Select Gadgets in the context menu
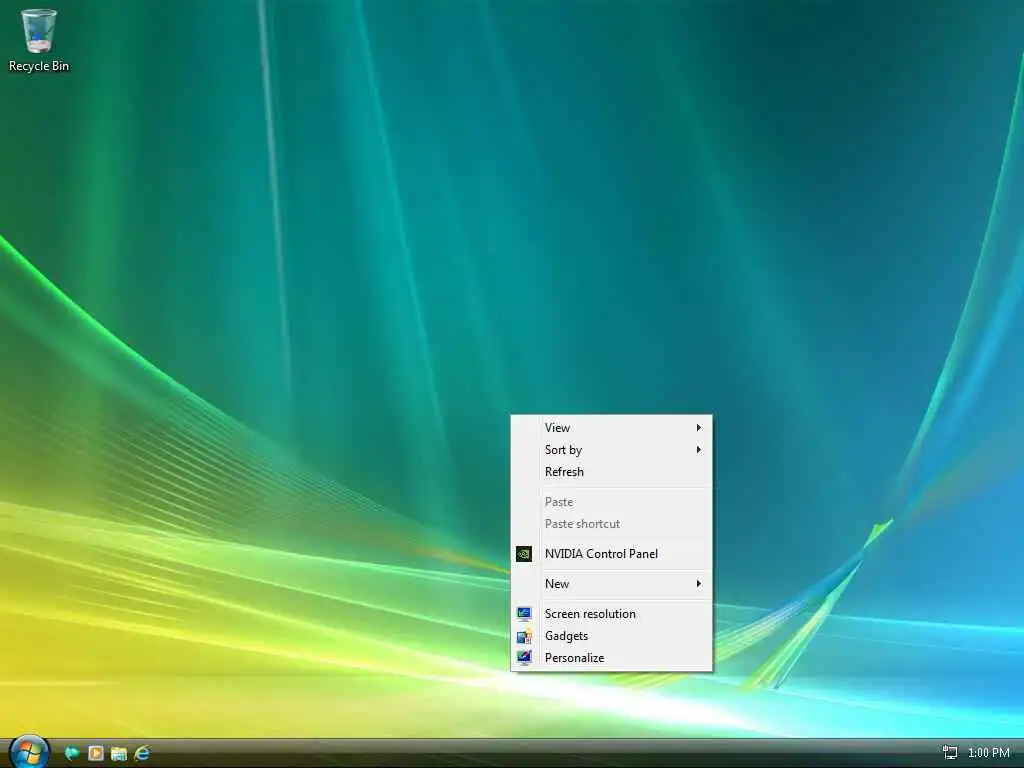Screen dimensions: 1024x768 point(611,636)
